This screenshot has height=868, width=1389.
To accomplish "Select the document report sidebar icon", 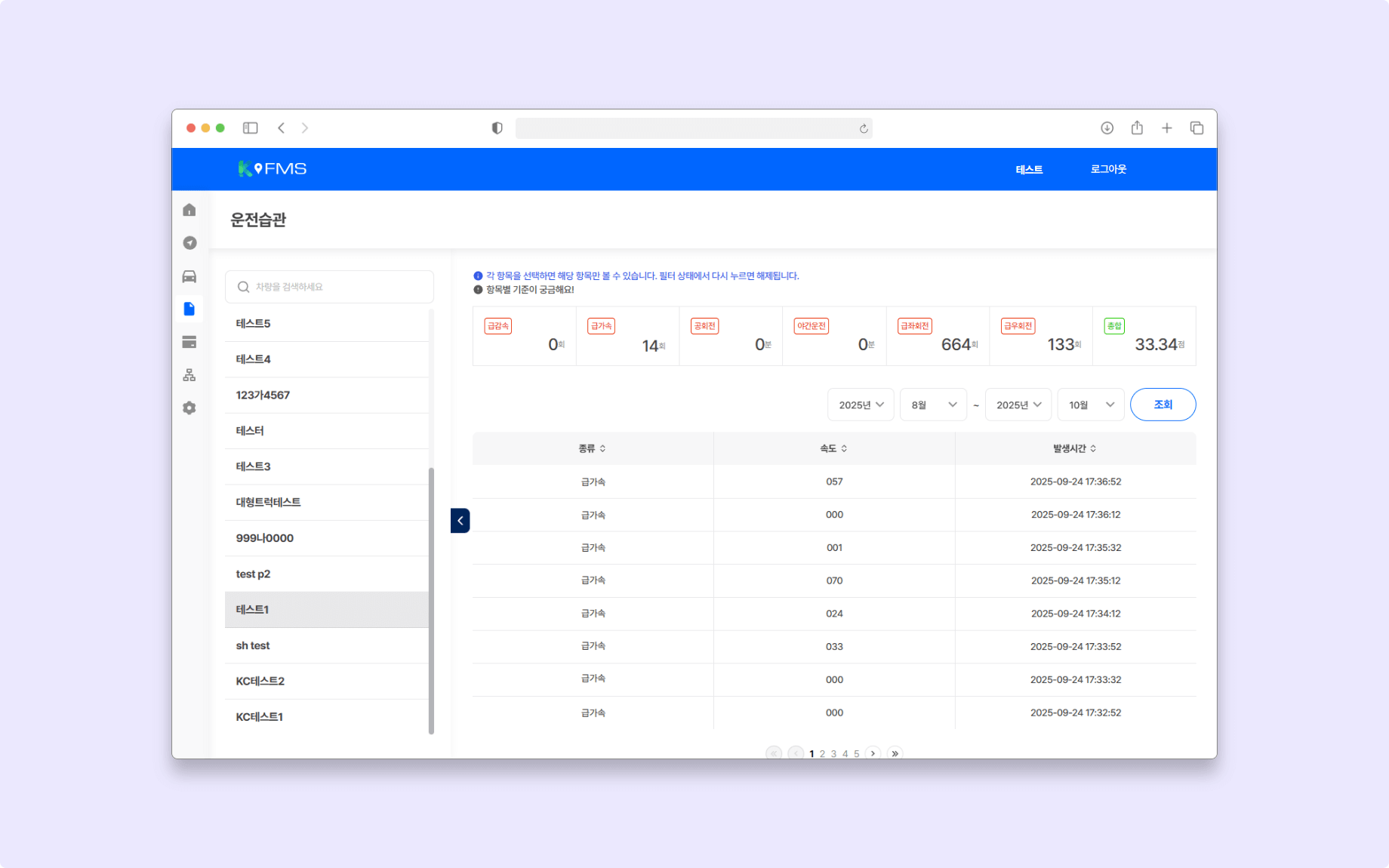I will point(189,309).
